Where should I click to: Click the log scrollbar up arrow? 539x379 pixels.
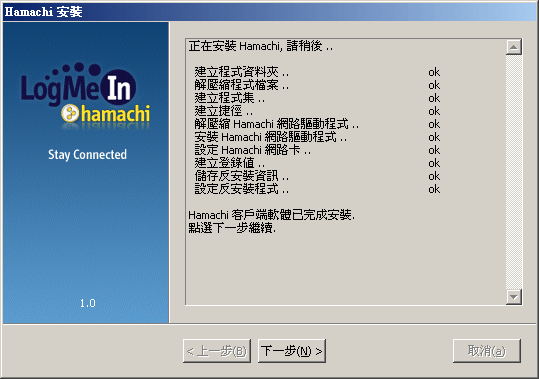[514, 47]
